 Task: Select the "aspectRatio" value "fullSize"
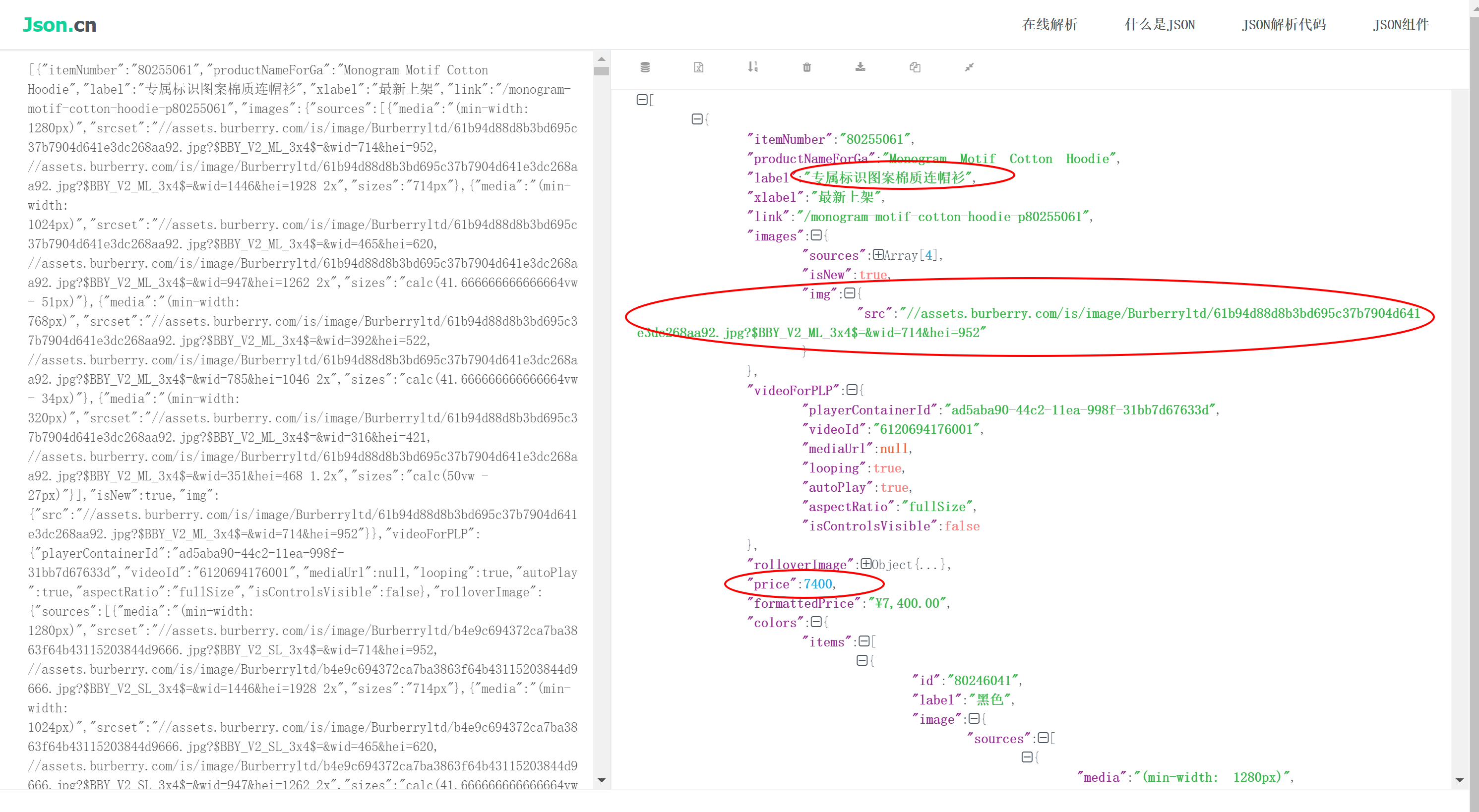(x=937, y=506)
